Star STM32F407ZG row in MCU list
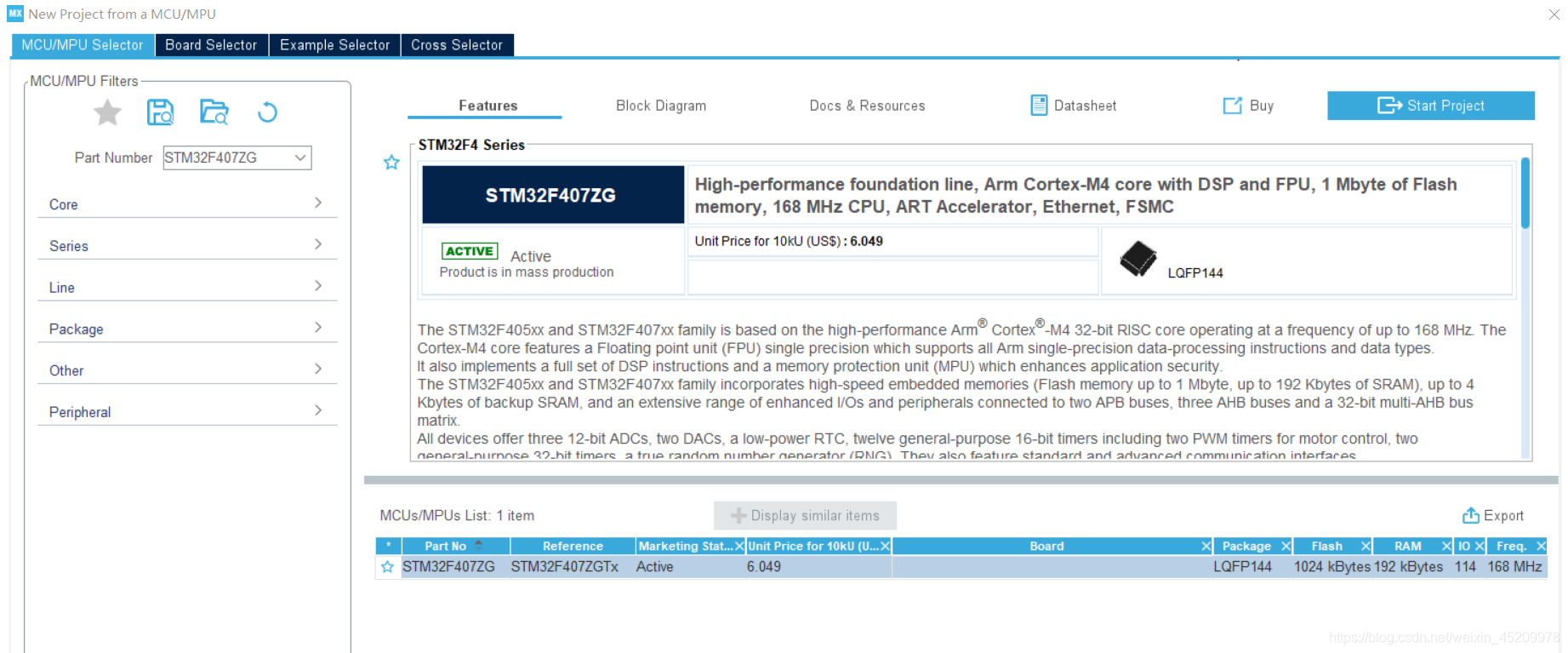1568x653 pixels. pyautogui.click(x=388, y=567)
